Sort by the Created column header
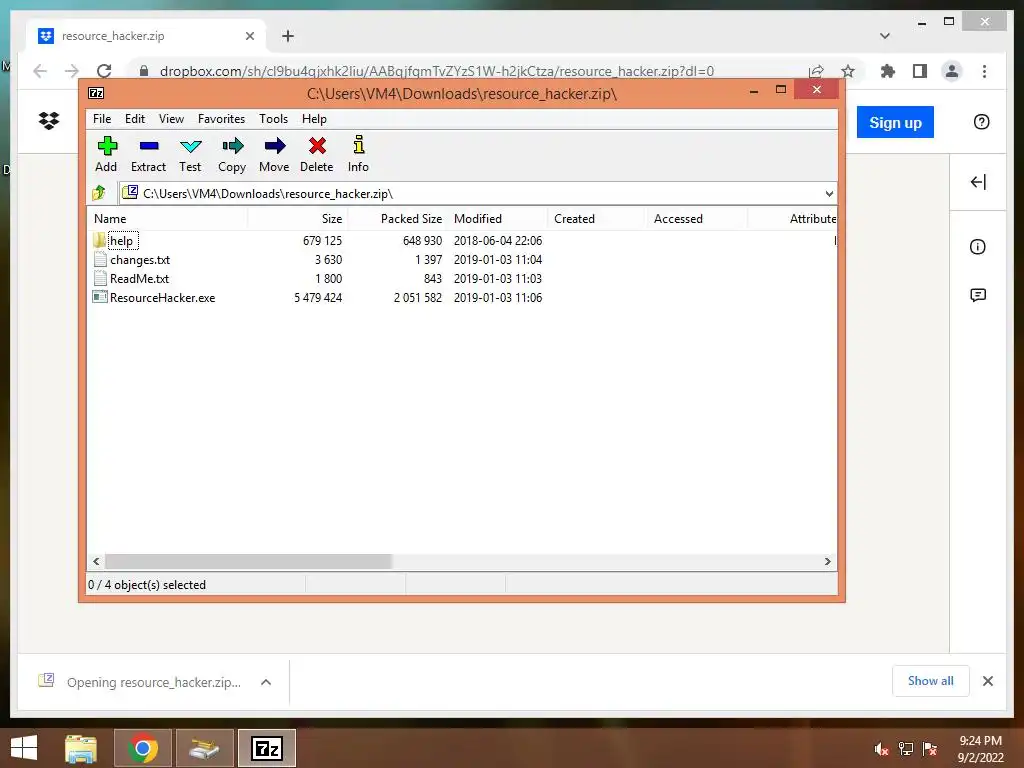 598,219
